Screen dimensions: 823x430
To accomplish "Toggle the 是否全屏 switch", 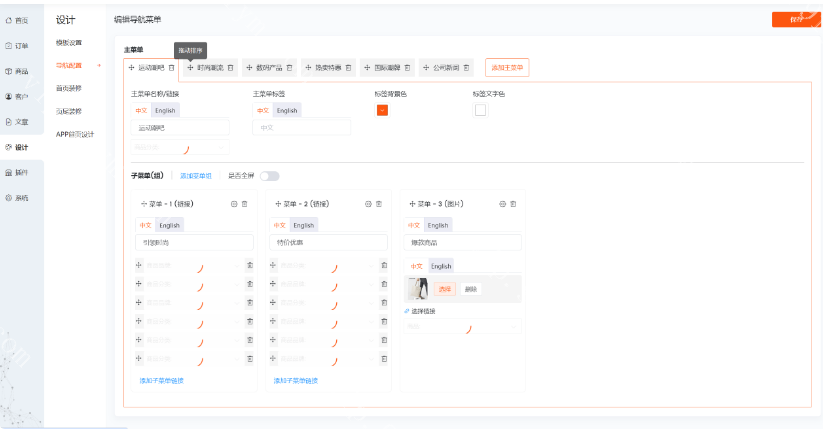I will point(269,176).
